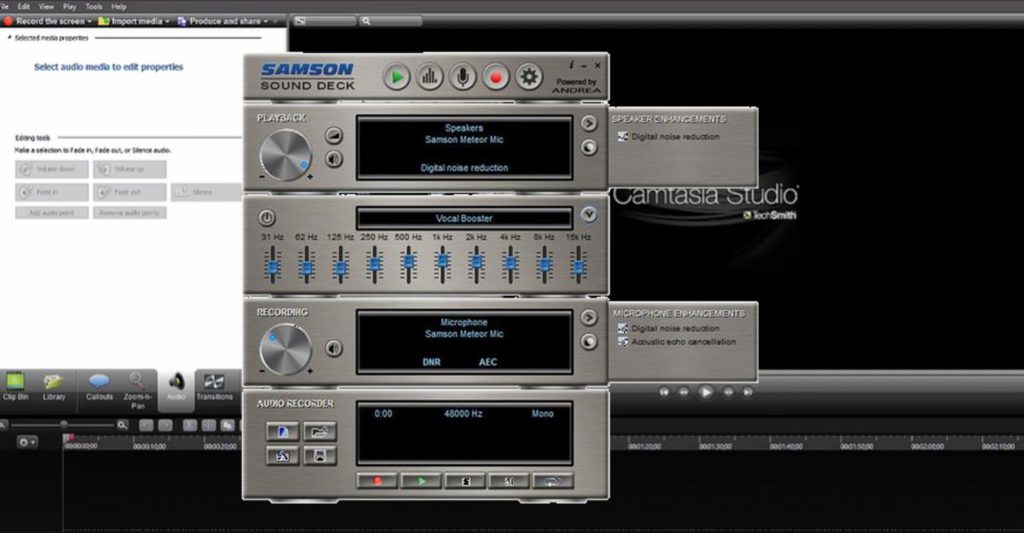Click the green play icon in Sound Deck header
The image size is (1024, 533).
click(x=397, y=76)
